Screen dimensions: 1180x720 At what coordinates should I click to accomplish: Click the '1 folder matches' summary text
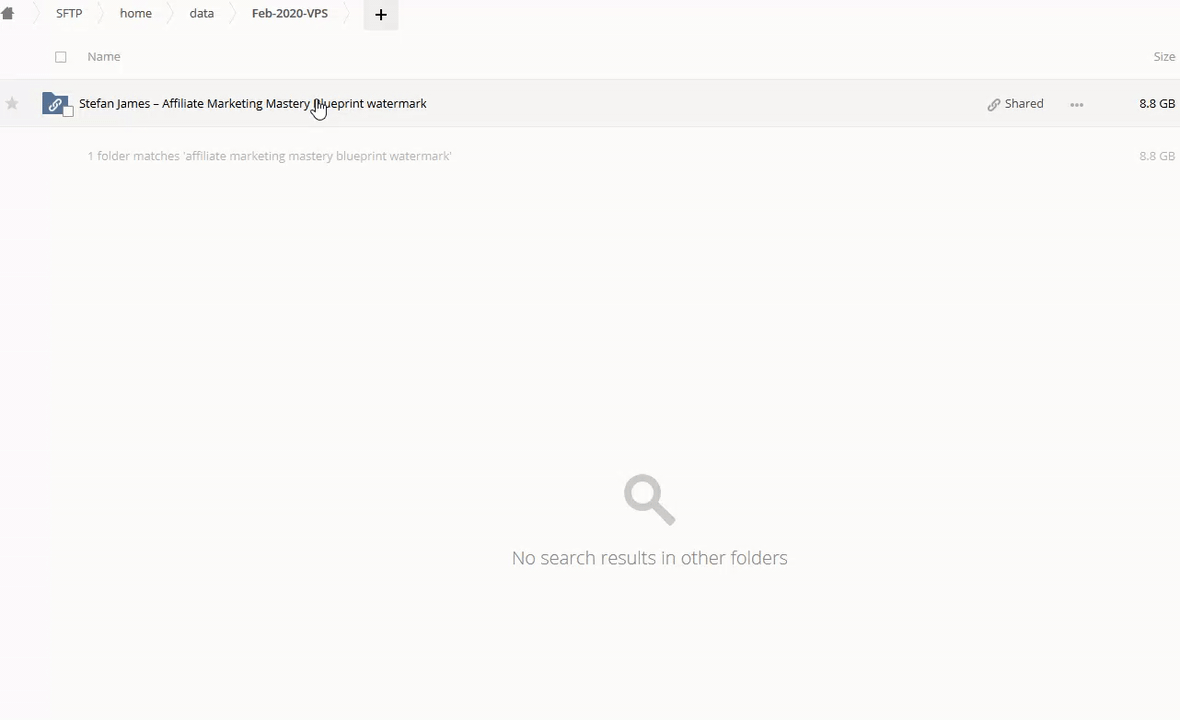[269, 156]
